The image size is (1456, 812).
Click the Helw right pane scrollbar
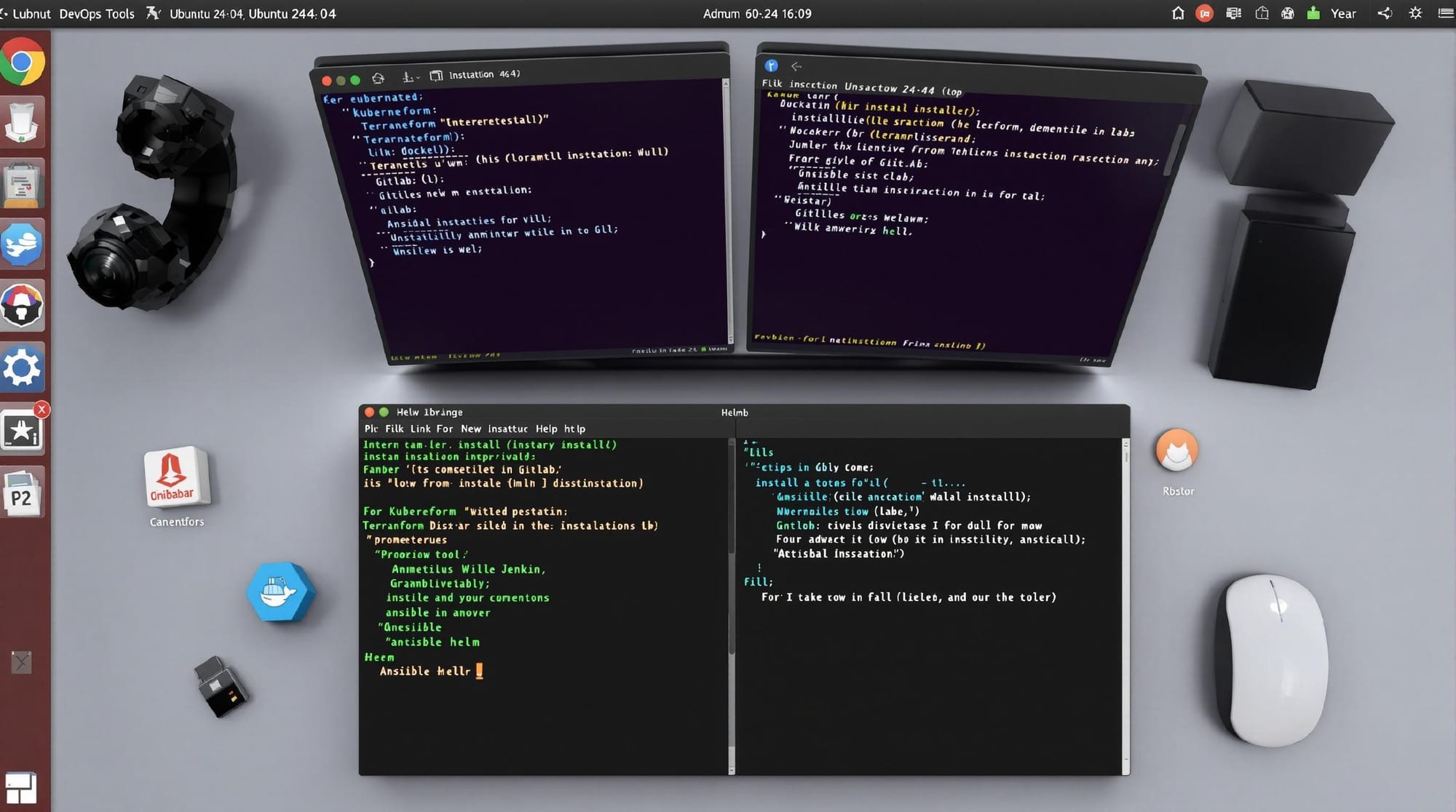tap(1126, 605)
